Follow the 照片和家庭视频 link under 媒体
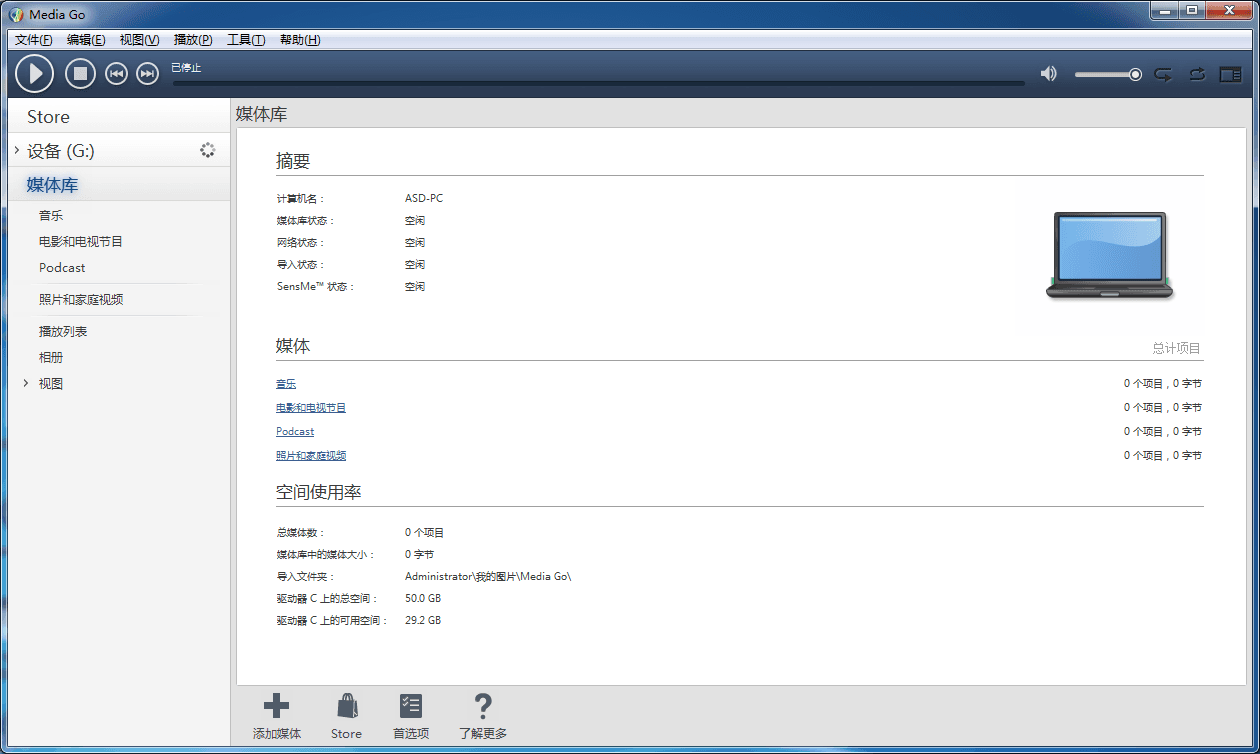Image resolution: width=1260 pixels, height=754 pixels. [311, 455]
